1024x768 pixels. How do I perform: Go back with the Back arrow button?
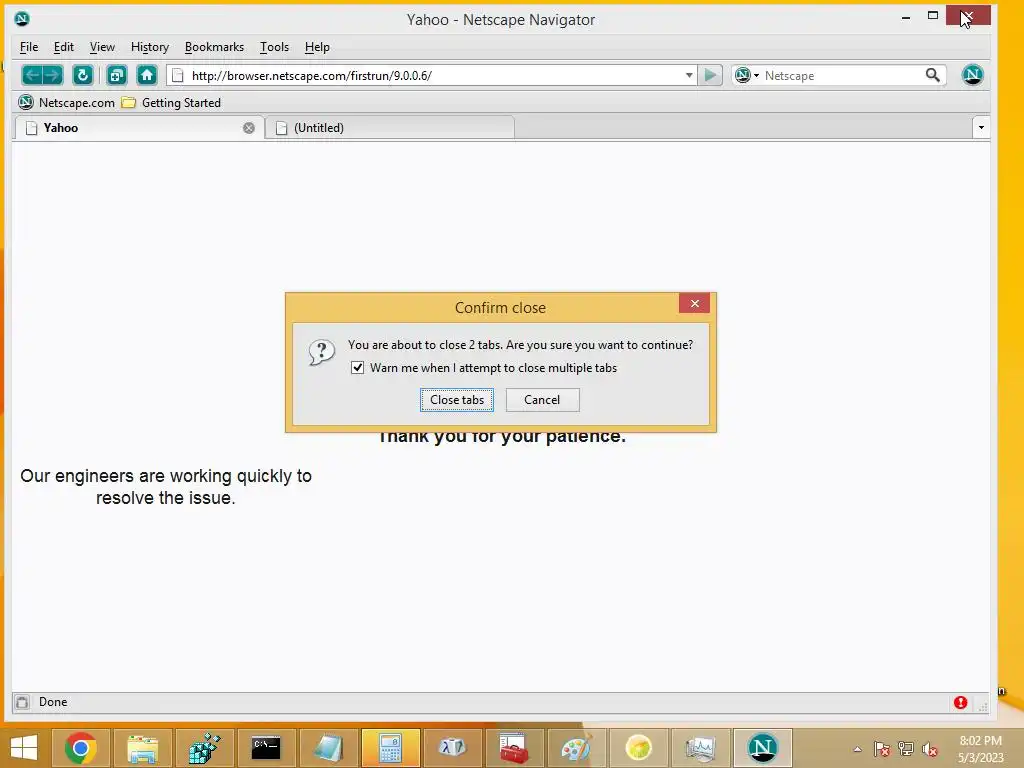(32, 75)
